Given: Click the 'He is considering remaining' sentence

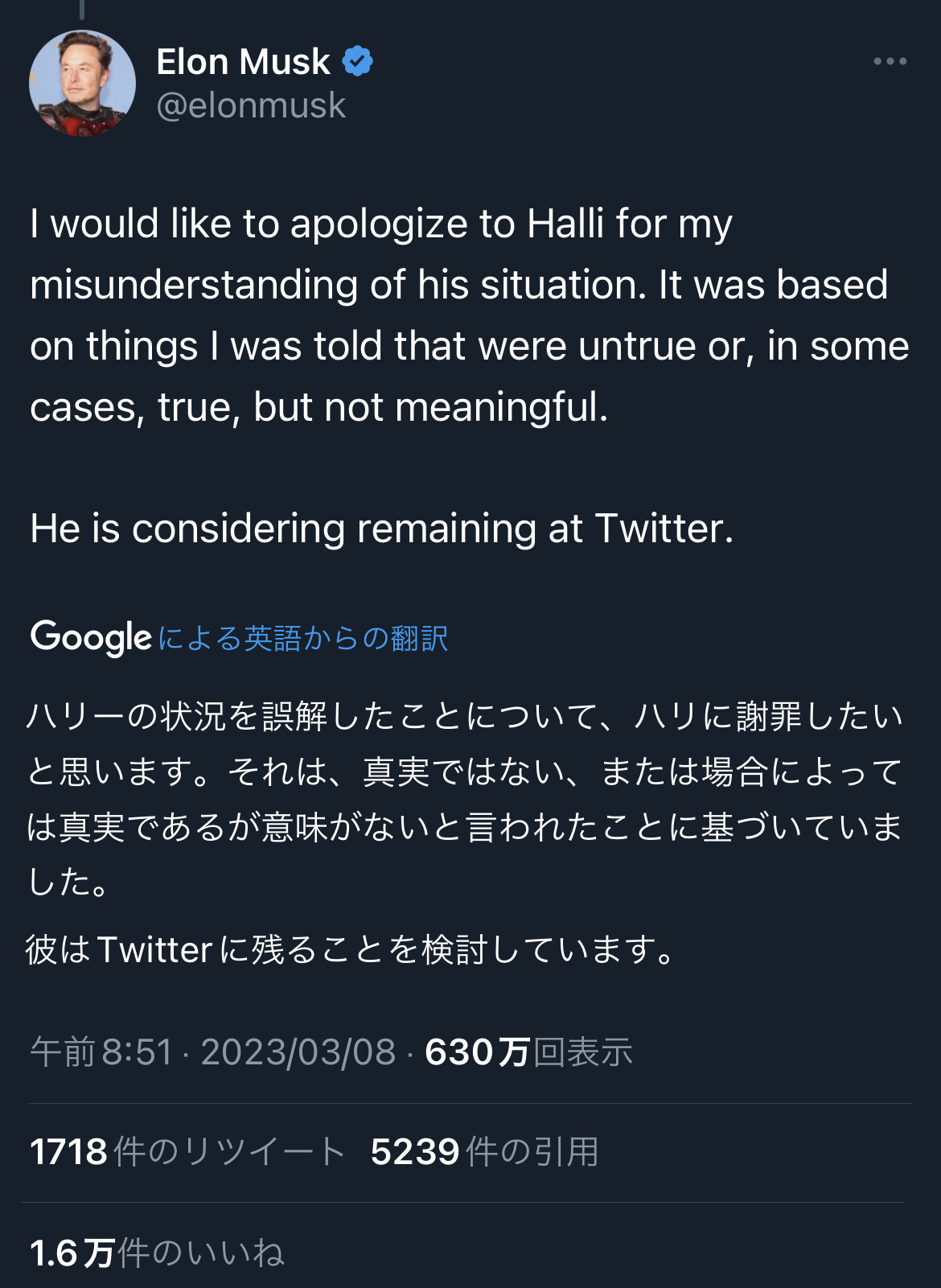Looking at the screenshot, I should click(382, 529).
